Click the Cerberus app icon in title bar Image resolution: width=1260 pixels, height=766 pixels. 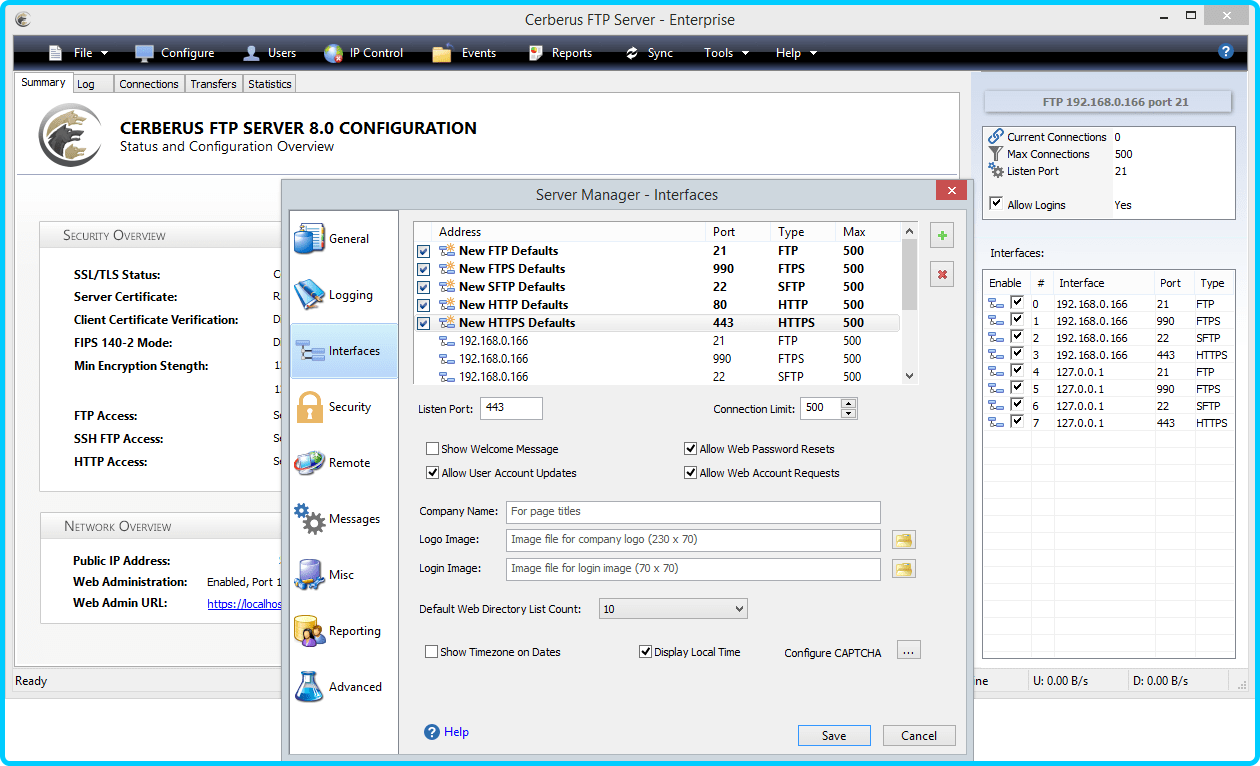click(23, 19)
